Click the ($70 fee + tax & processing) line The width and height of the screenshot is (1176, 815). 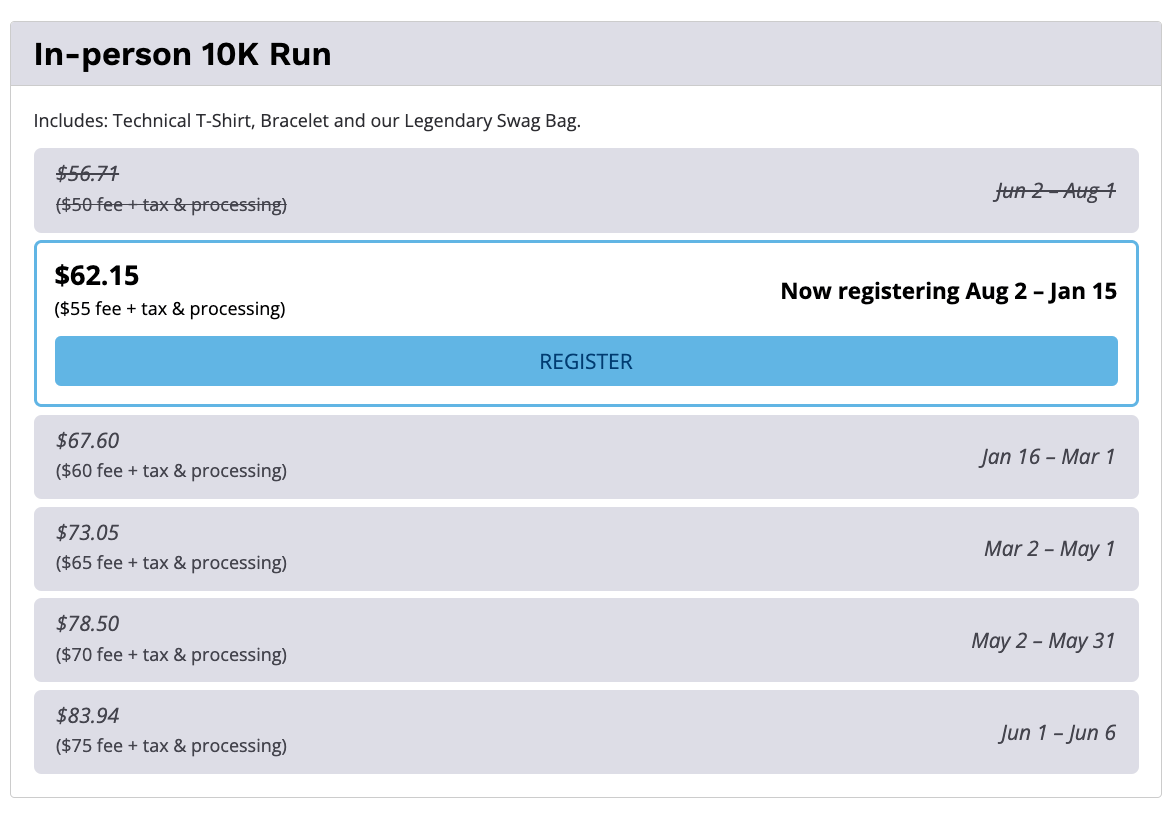click(171, 655)
